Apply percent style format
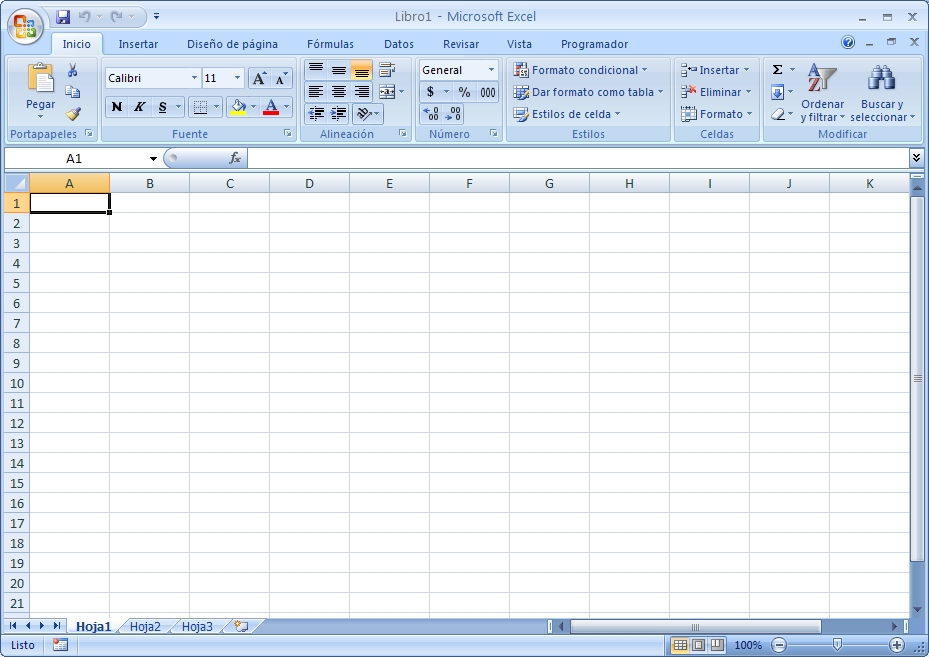The width and height of the screenshot is (929, 657). pyautogui.click(x=464, y=92)
